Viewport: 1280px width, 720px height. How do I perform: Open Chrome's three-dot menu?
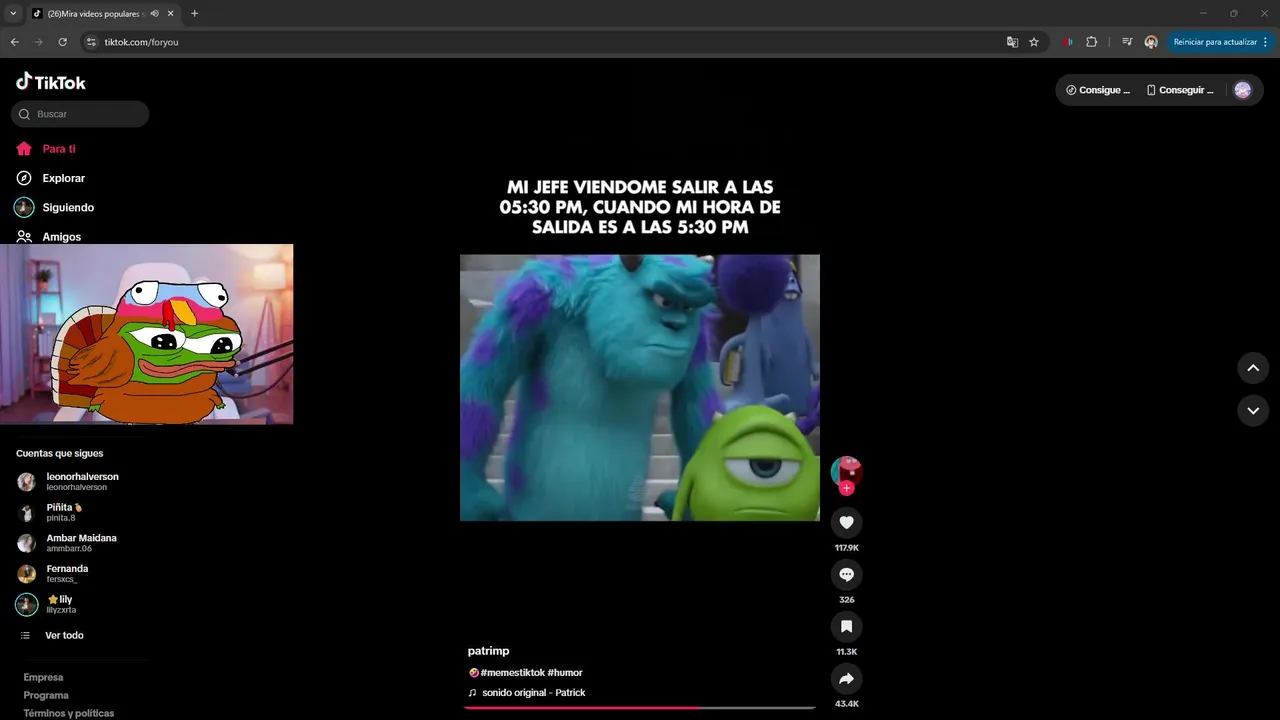click(x=1266, y=42)
